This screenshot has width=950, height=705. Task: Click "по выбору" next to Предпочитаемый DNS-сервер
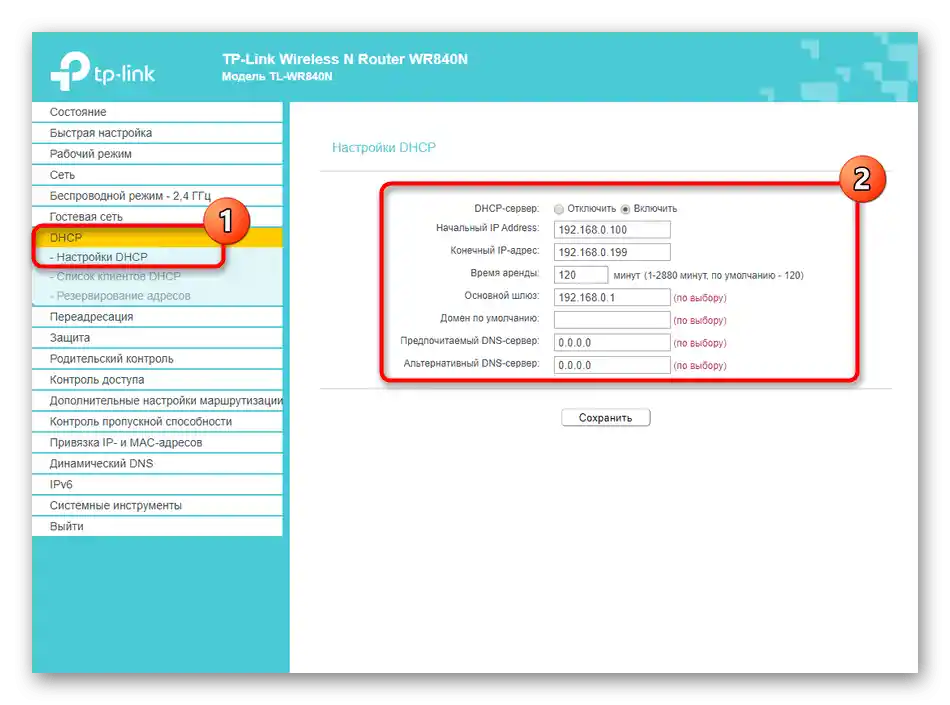700,343
